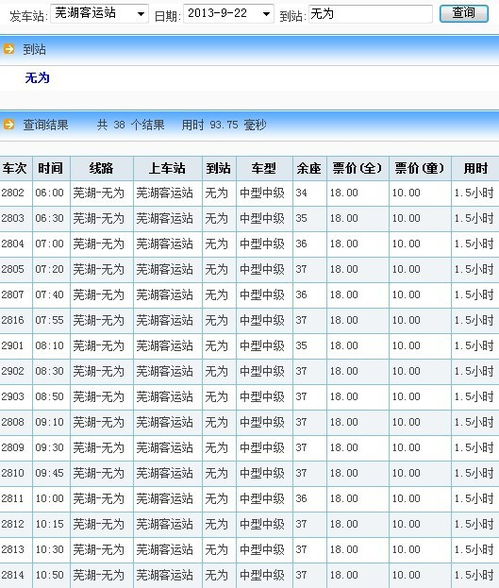This screenshot has width=499, height=588.
Task: Click departure time 07:00
Action: click(49, 244)
